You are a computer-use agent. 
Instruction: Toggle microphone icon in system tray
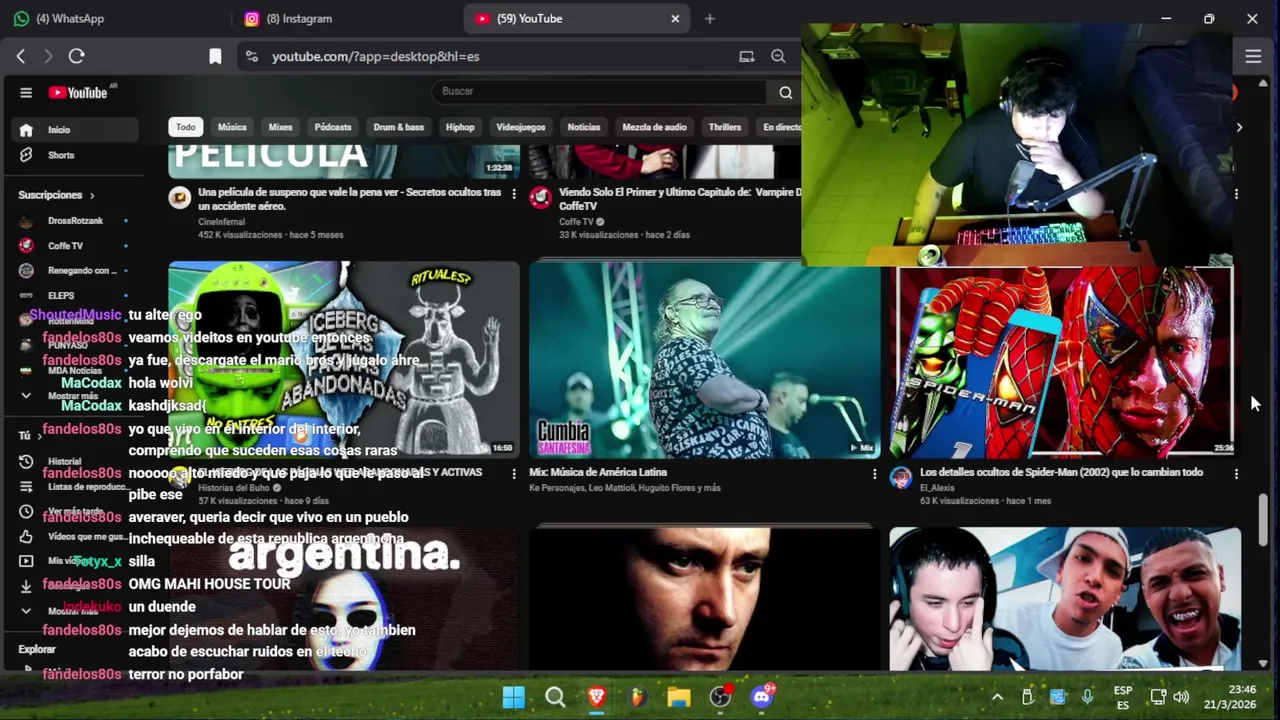(1087, 697)
